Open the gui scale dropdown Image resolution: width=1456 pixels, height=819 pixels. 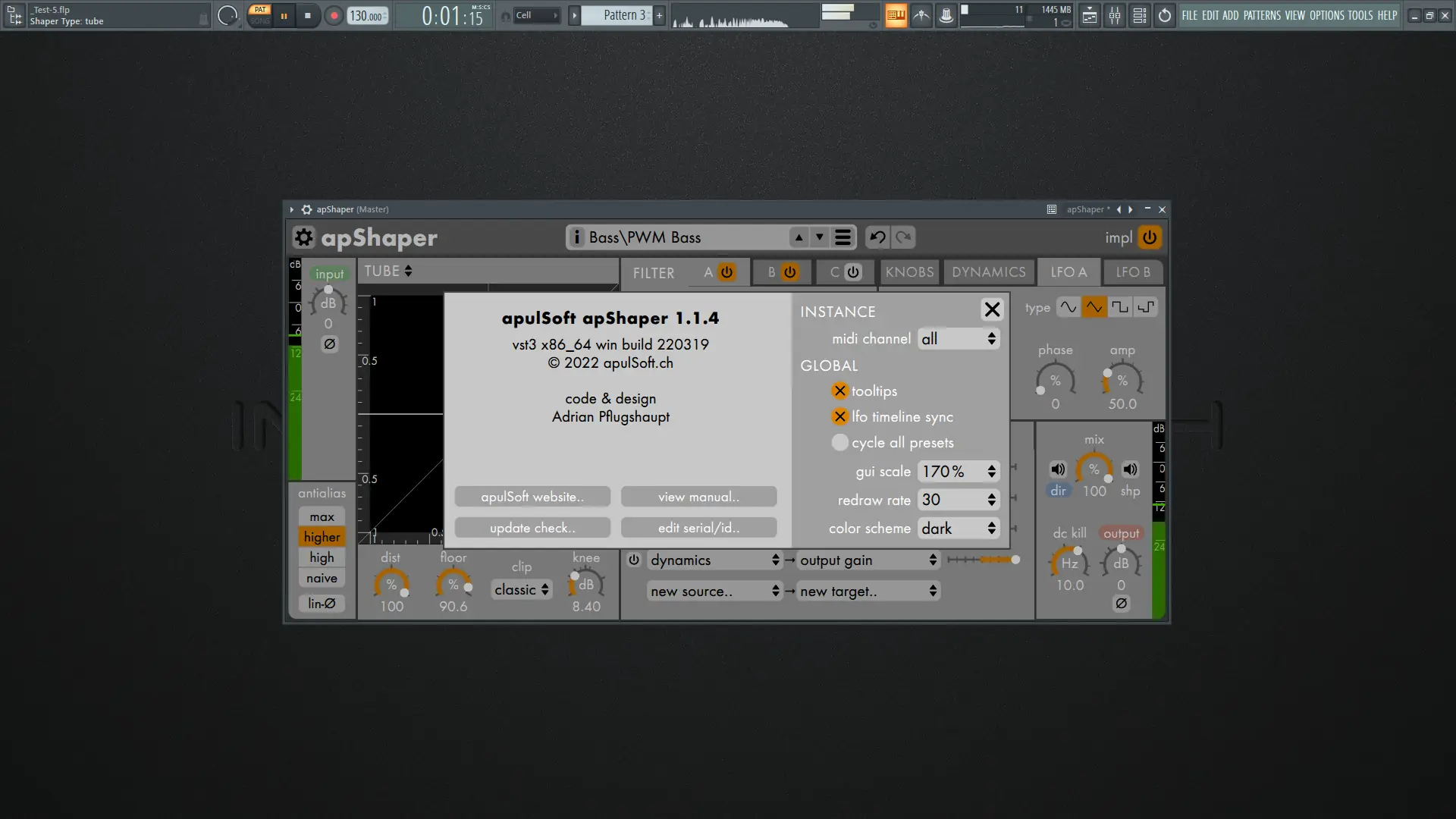point(958,472)
